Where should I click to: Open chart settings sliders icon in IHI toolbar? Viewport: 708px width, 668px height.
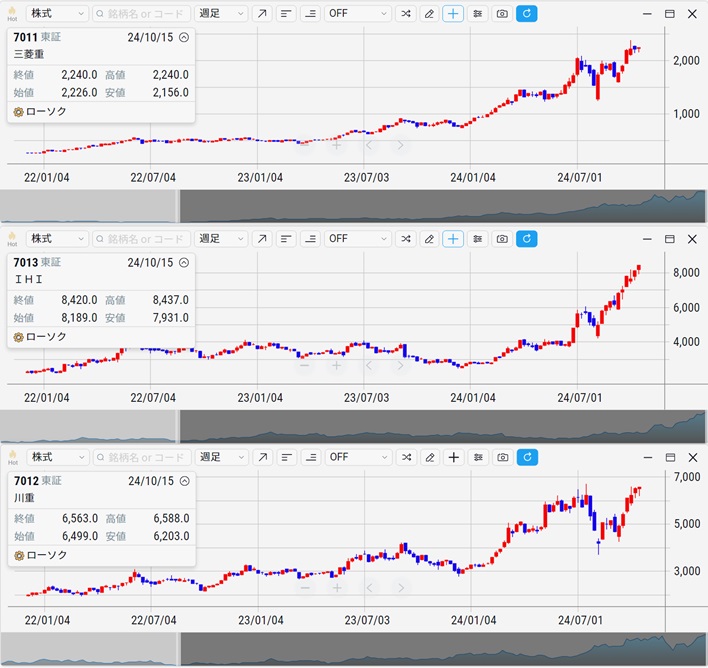point(478,239)
